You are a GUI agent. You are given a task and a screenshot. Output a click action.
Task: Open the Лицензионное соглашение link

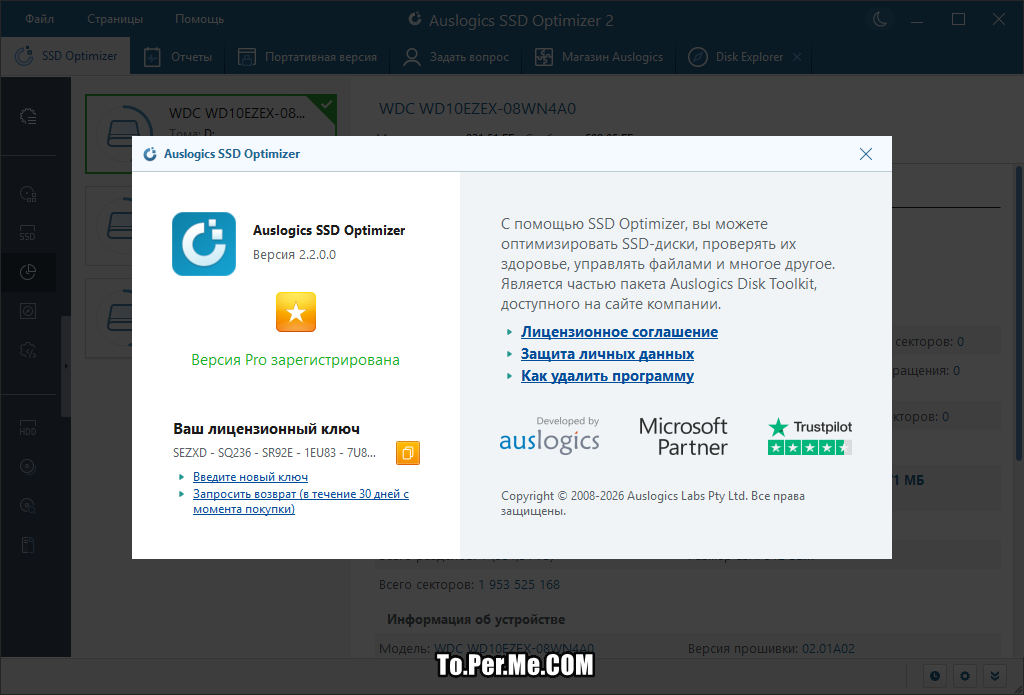click(x=619, y=332)
